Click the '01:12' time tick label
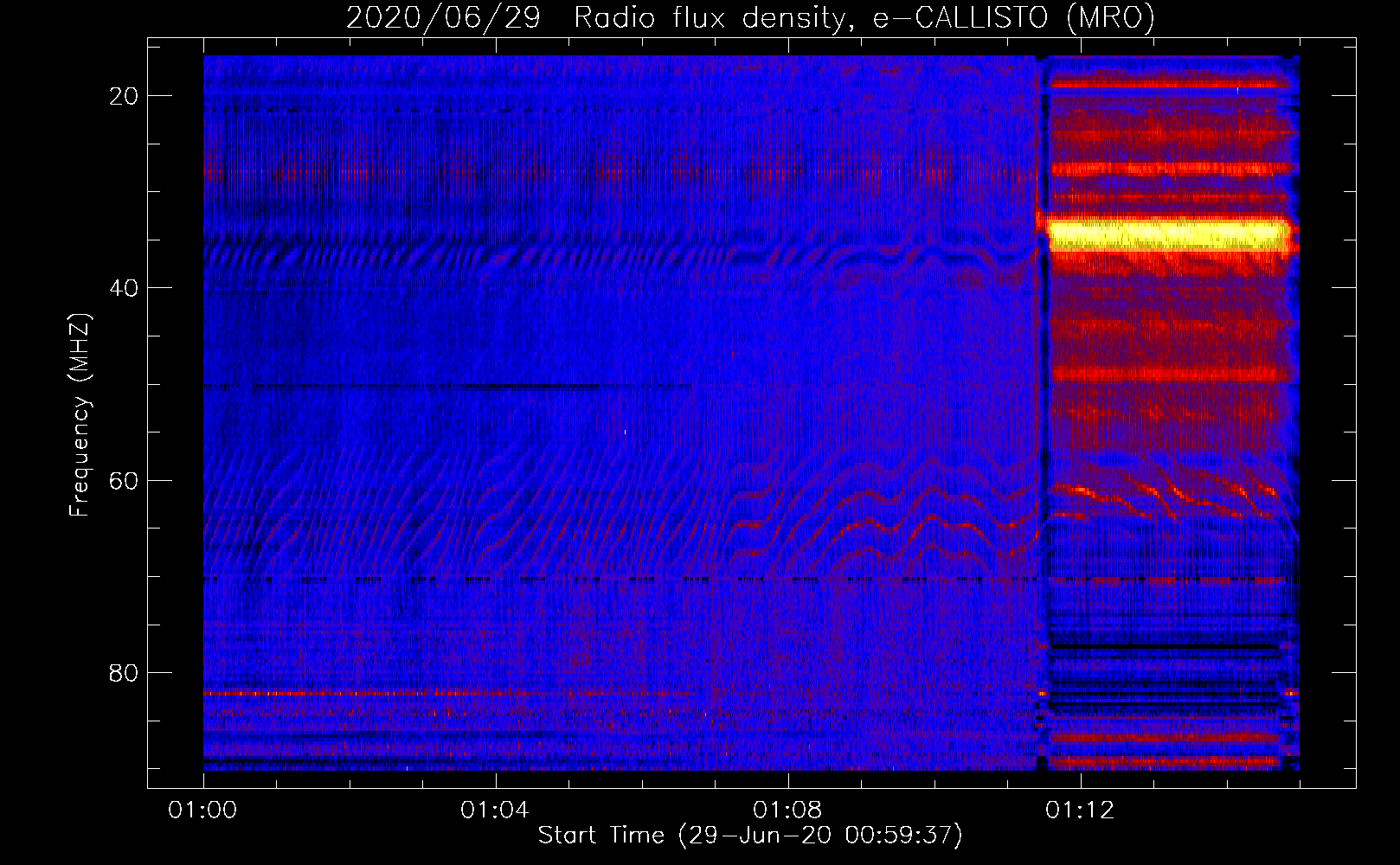The image size is (1400, 865). [1080, 811]
